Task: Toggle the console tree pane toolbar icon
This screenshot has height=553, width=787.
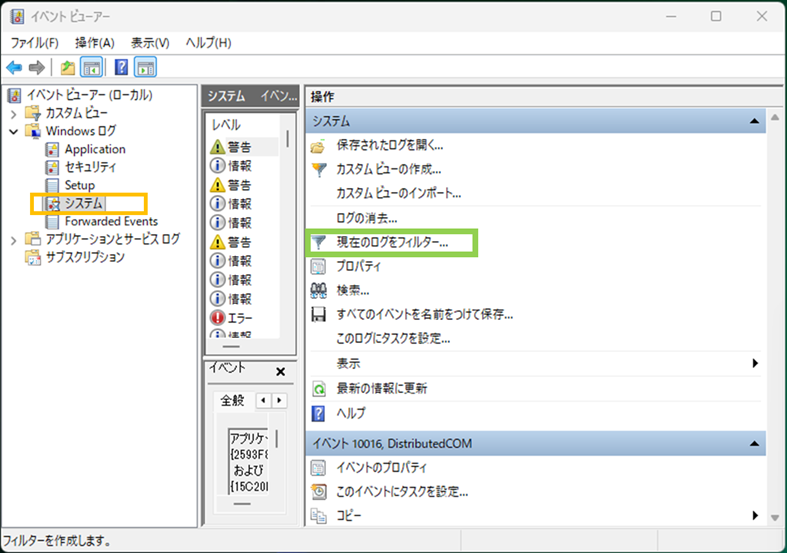Action: pos(91,67)
